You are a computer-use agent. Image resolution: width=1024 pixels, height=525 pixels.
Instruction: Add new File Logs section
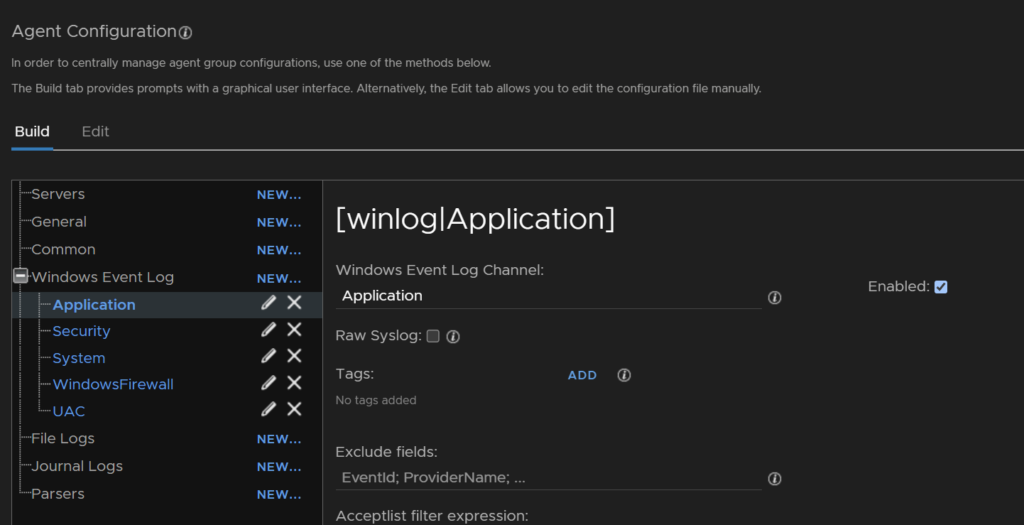[279, 439]
